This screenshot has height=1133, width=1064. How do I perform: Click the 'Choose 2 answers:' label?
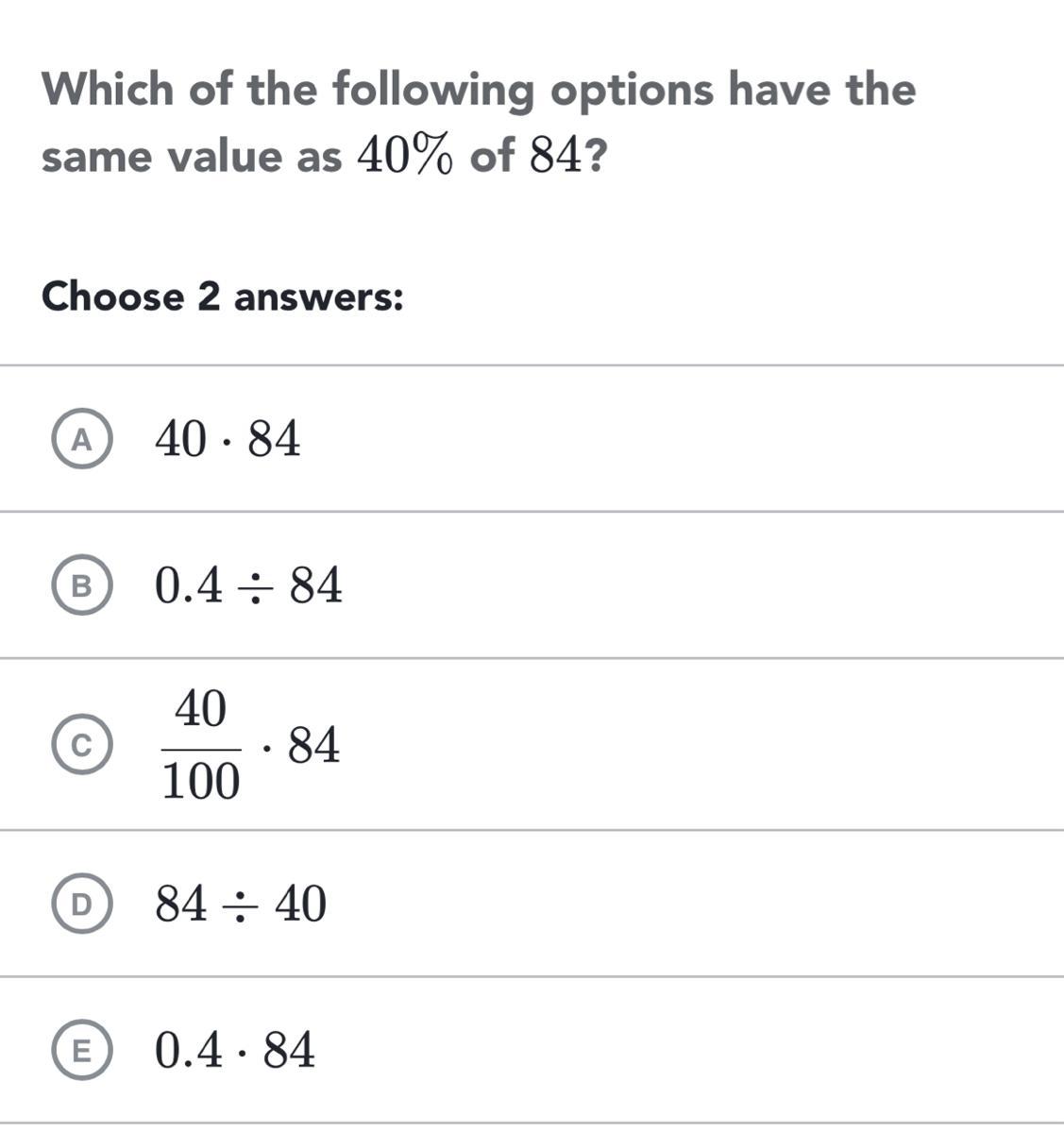click(223, 297)
